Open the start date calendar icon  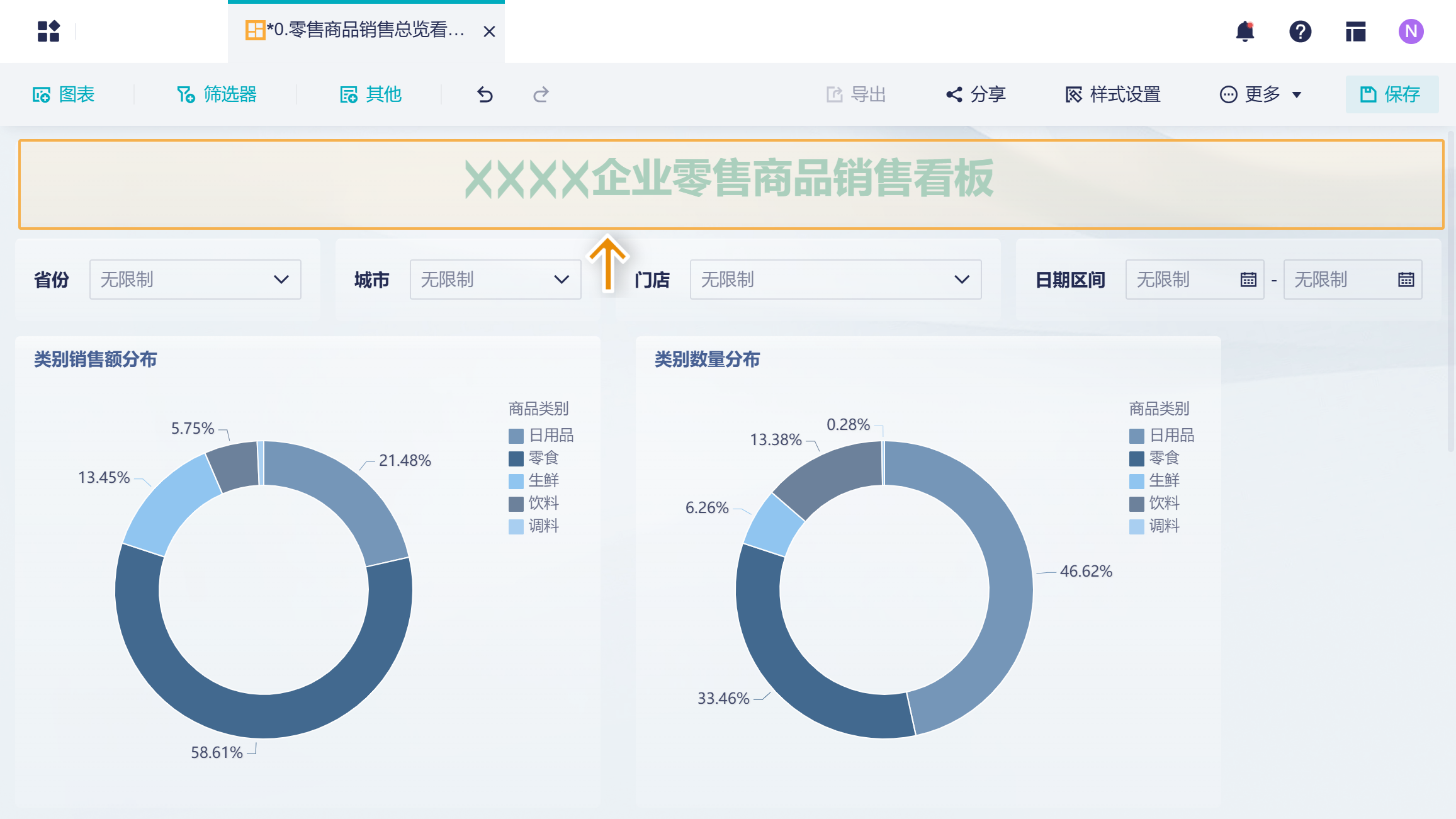1248,280
